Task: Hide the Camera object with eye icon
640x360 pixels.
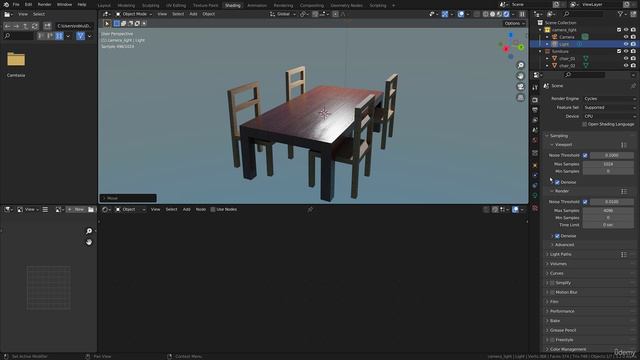Action: (626, 37)
